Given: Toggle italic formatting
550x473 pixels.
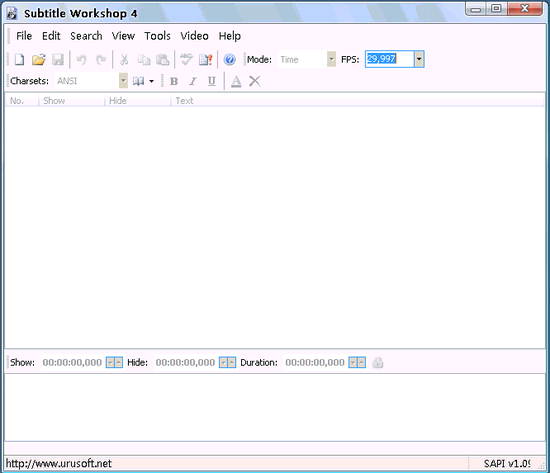Looking at the screenshot, I should tap(193, 81).
